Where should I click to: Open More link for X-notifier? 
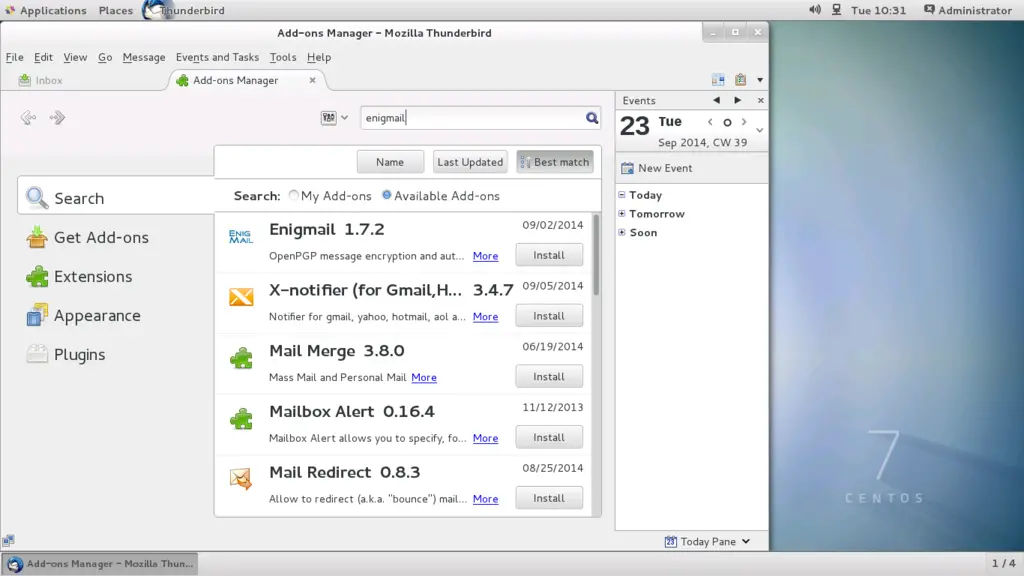click(x=485, y=317)
